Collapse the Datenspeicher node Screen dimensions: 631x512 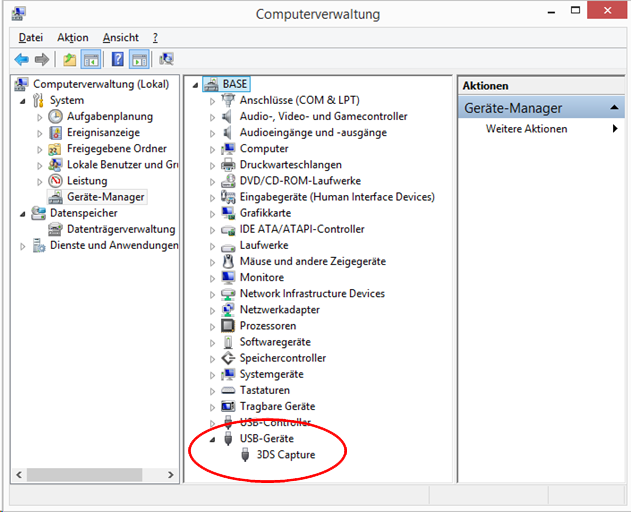tap(23, 214)
